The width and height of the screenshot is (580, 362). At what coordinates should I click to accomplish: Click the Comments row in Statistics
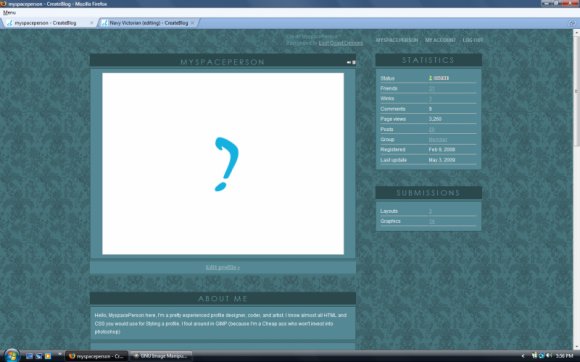click(428, 109)
